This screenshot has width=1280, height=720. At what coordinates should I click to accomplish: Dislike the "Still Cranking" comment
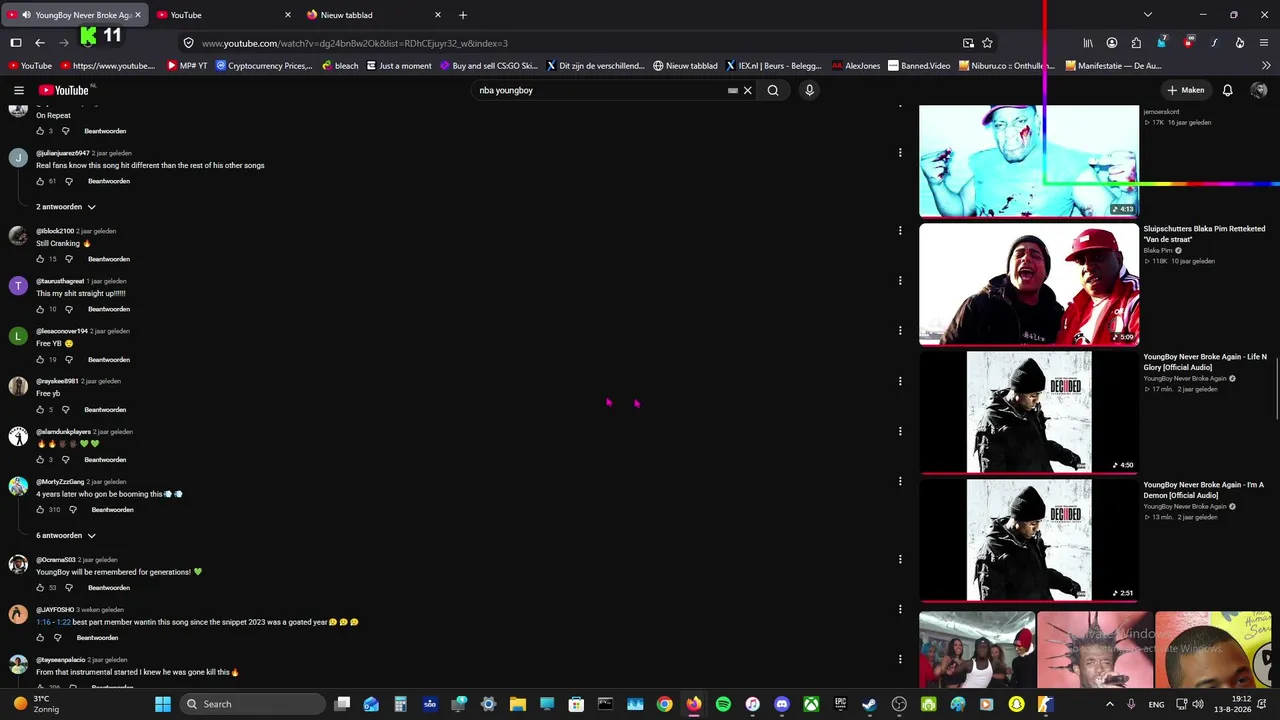(x=69, y=259)
